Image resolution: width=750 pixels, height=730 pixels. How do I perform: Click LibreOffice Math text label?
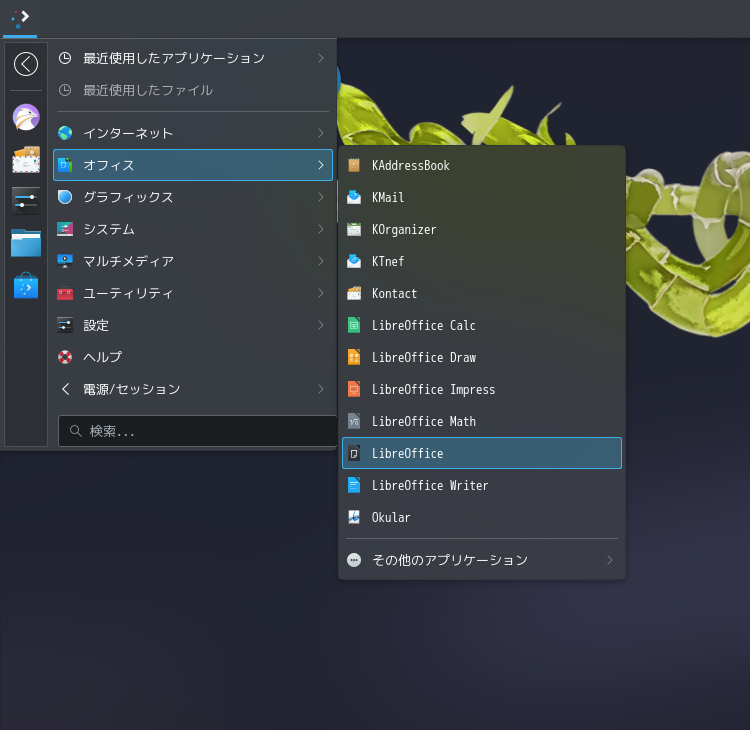click(x=424, y=421)
